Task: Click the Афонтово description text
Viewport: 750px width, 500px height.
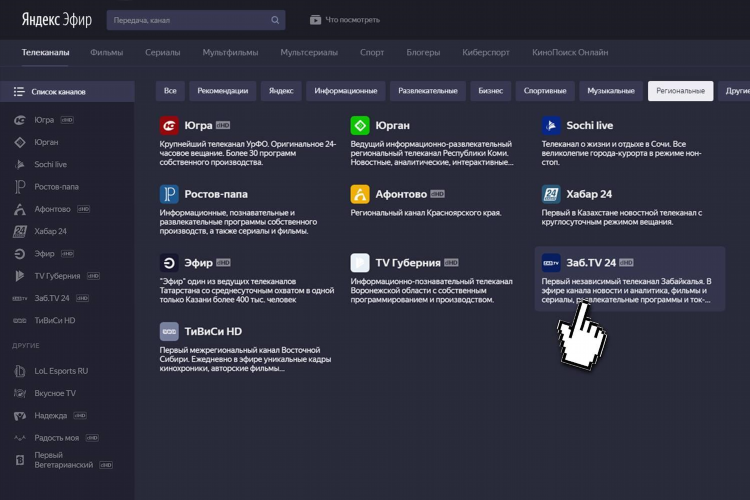Action: pyautogui.click(x=426, y=213)
